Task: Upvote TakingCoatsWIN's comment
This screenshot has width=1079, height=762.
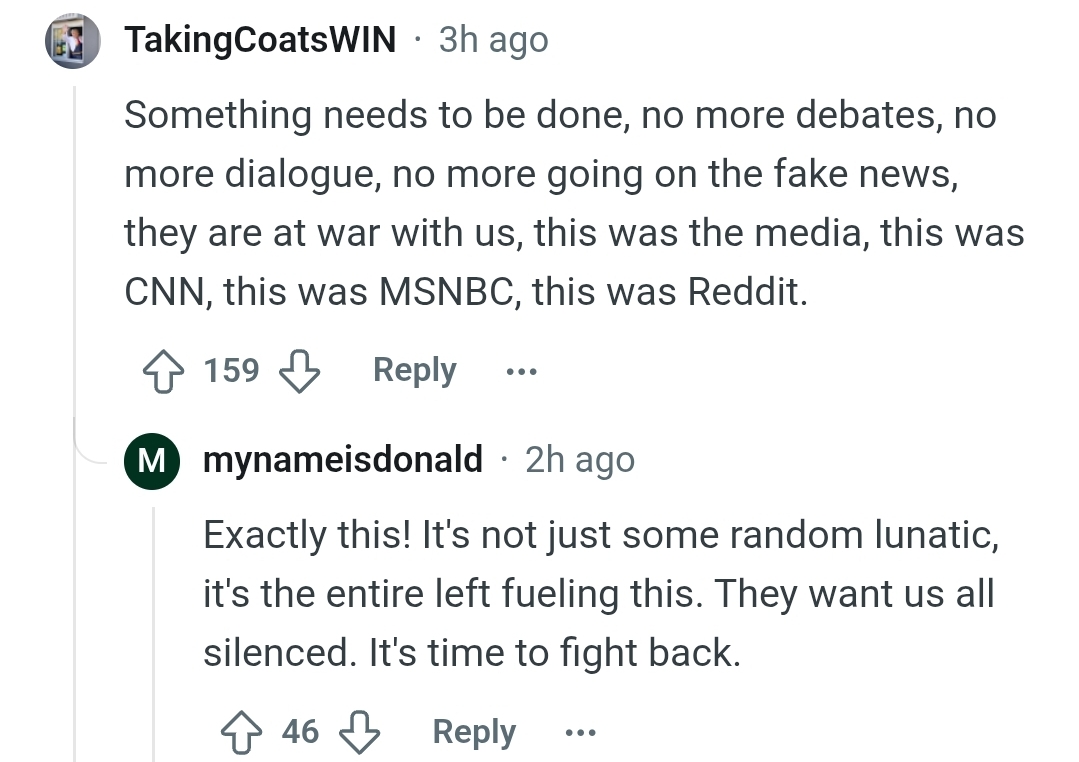Action: [163, 372]
